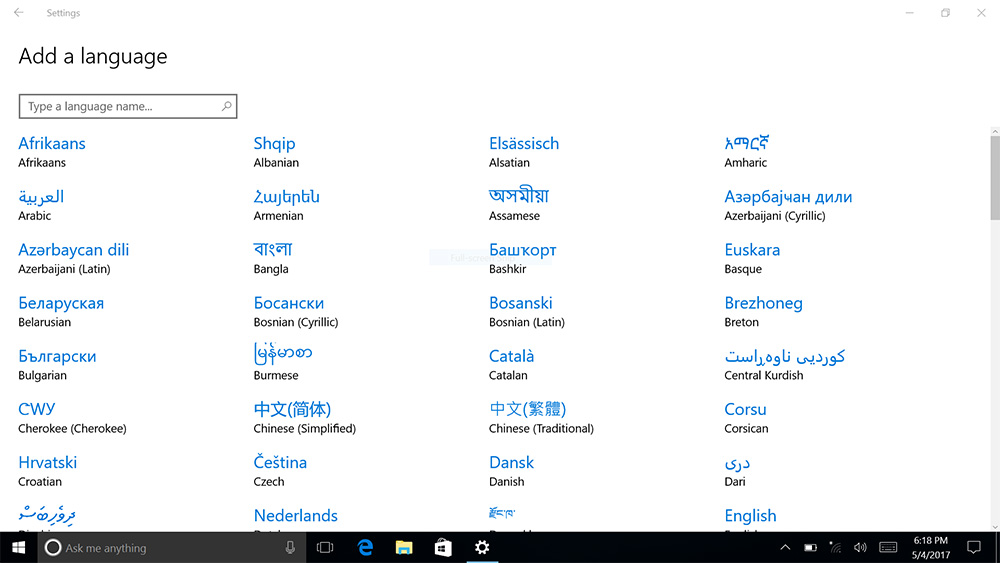Click the Cortana microphone icon

pos(290,547)
